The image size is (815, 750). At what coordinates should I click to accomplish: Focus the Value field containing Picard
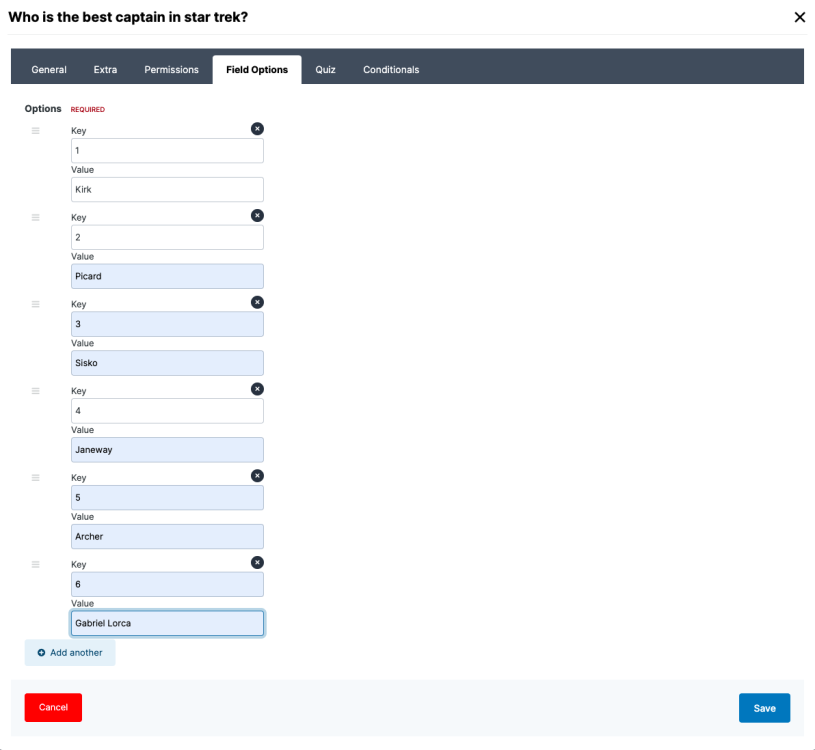point(167,277)
